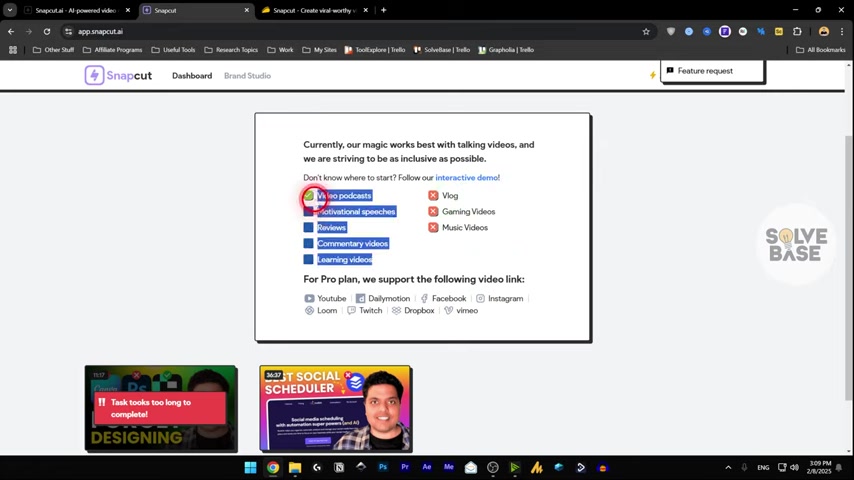Click the Dailymotion icon
Viewport: 854px width, 480px height.
[x=361, y=299]
